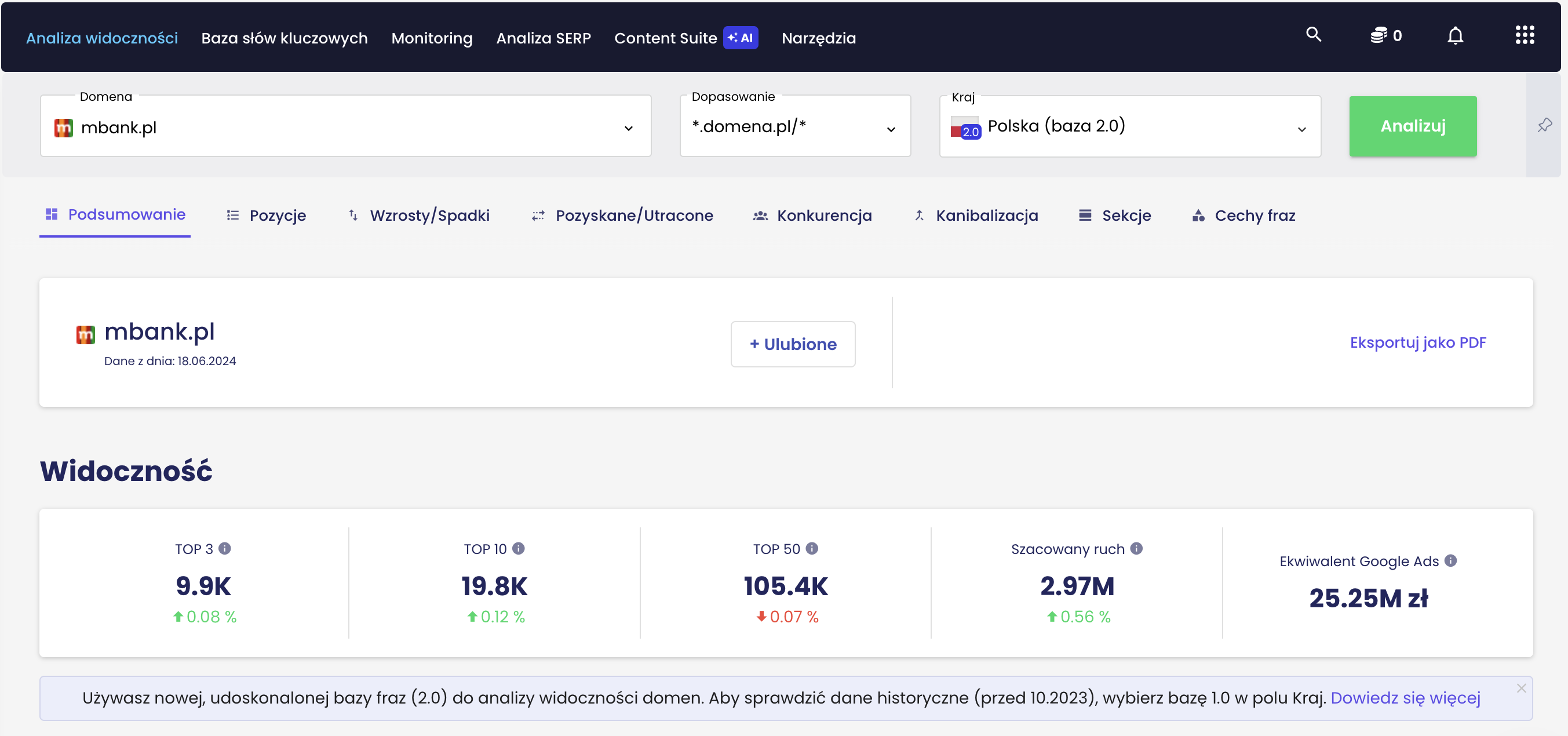Open the notifications bell
The image size is (1568, 736).
[x=1456, y=36]
